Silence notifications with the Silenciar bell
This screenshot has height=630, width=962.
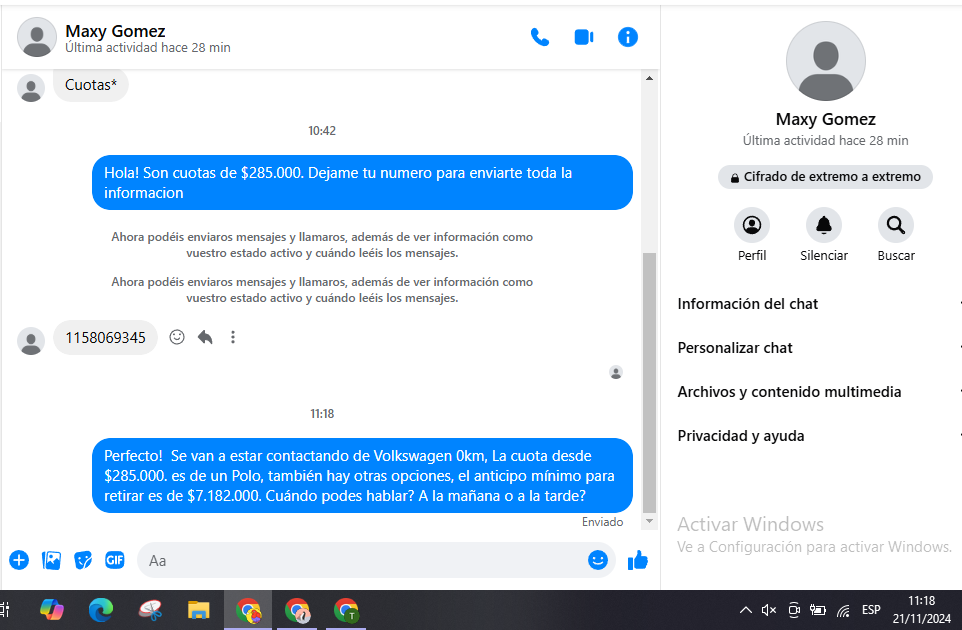pos(823,226)
